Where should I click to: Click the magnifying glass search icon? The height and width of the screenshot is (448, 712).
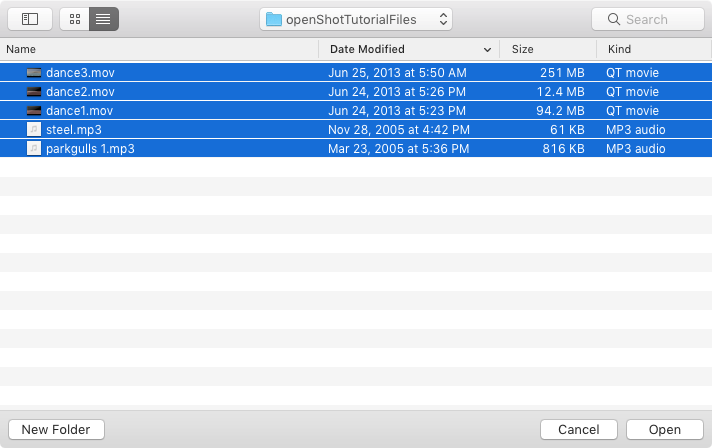click(613, 19)
